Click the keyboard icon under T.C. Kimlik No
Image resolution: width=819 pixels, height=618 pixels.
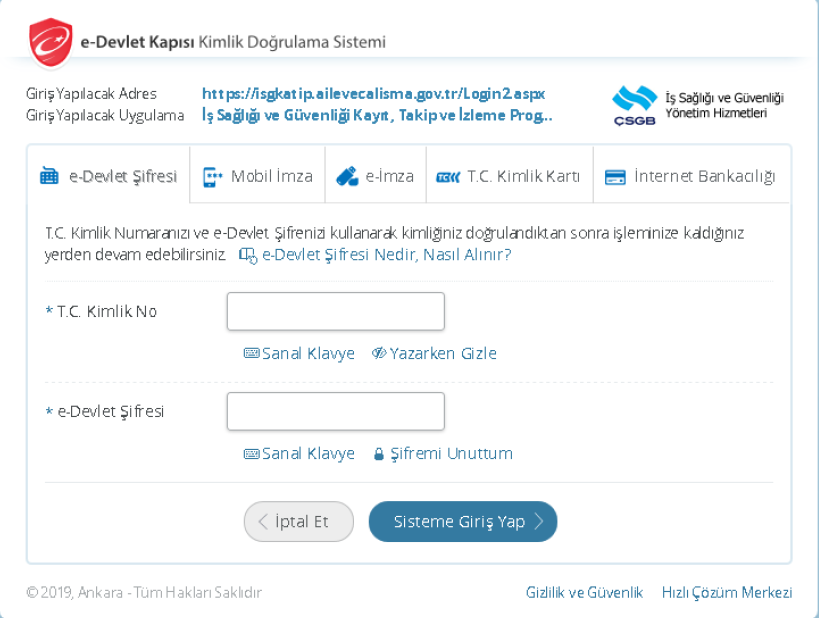click(251, 354)
